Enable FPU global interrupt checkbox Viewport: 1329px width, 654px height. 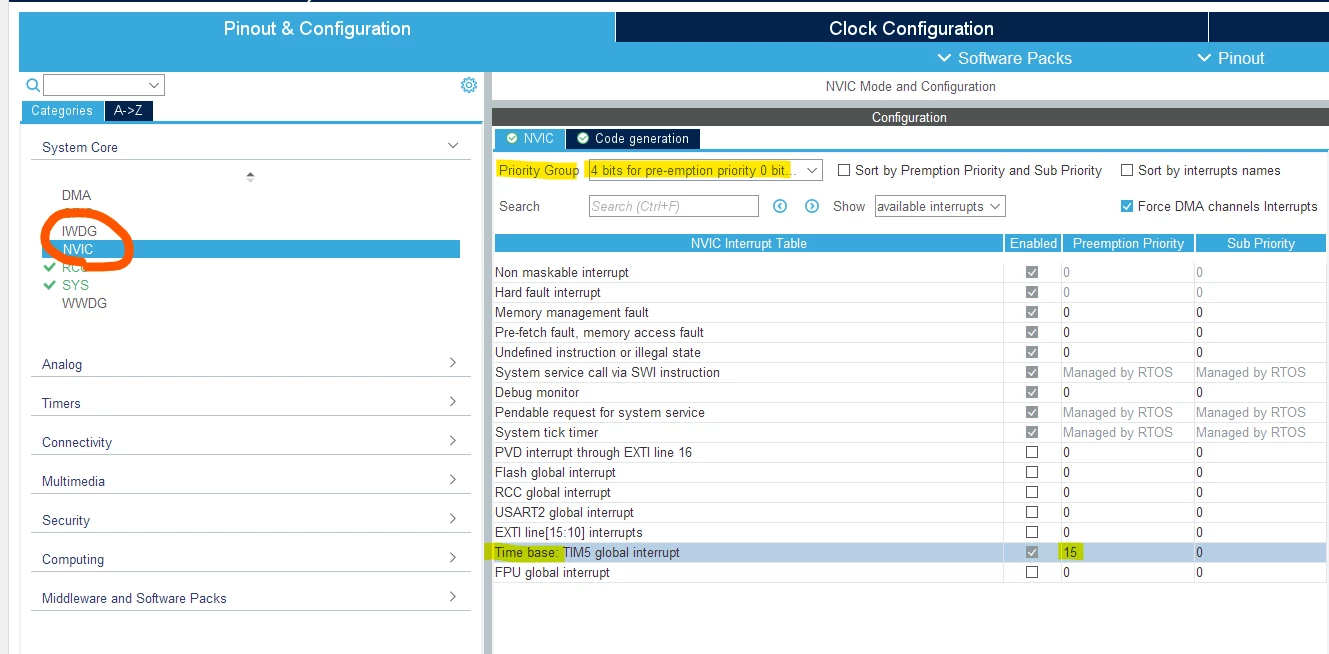click(x=1032, y=572)
